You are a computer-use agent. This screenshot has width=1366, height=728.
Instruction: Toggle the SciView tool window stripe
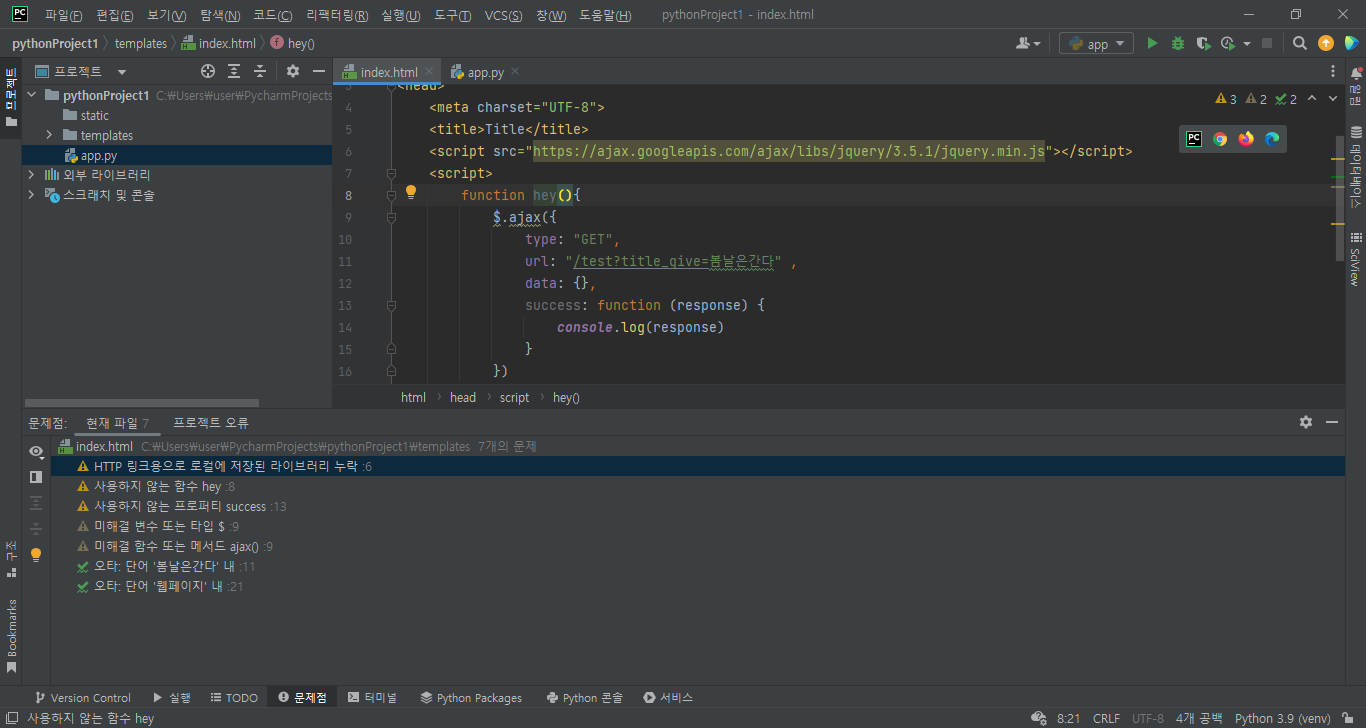1356,260
